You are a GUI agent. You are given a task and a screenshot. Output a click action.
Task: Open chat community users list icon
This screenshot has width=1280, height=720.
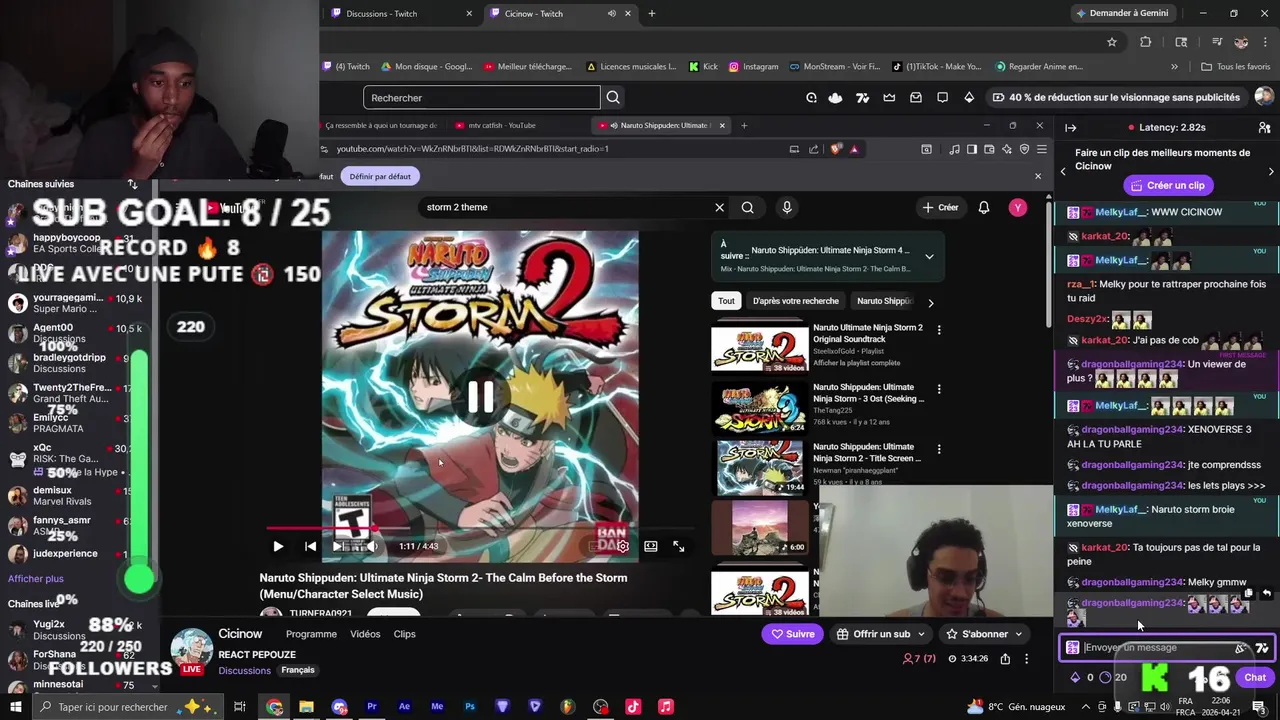point(1264,128)
